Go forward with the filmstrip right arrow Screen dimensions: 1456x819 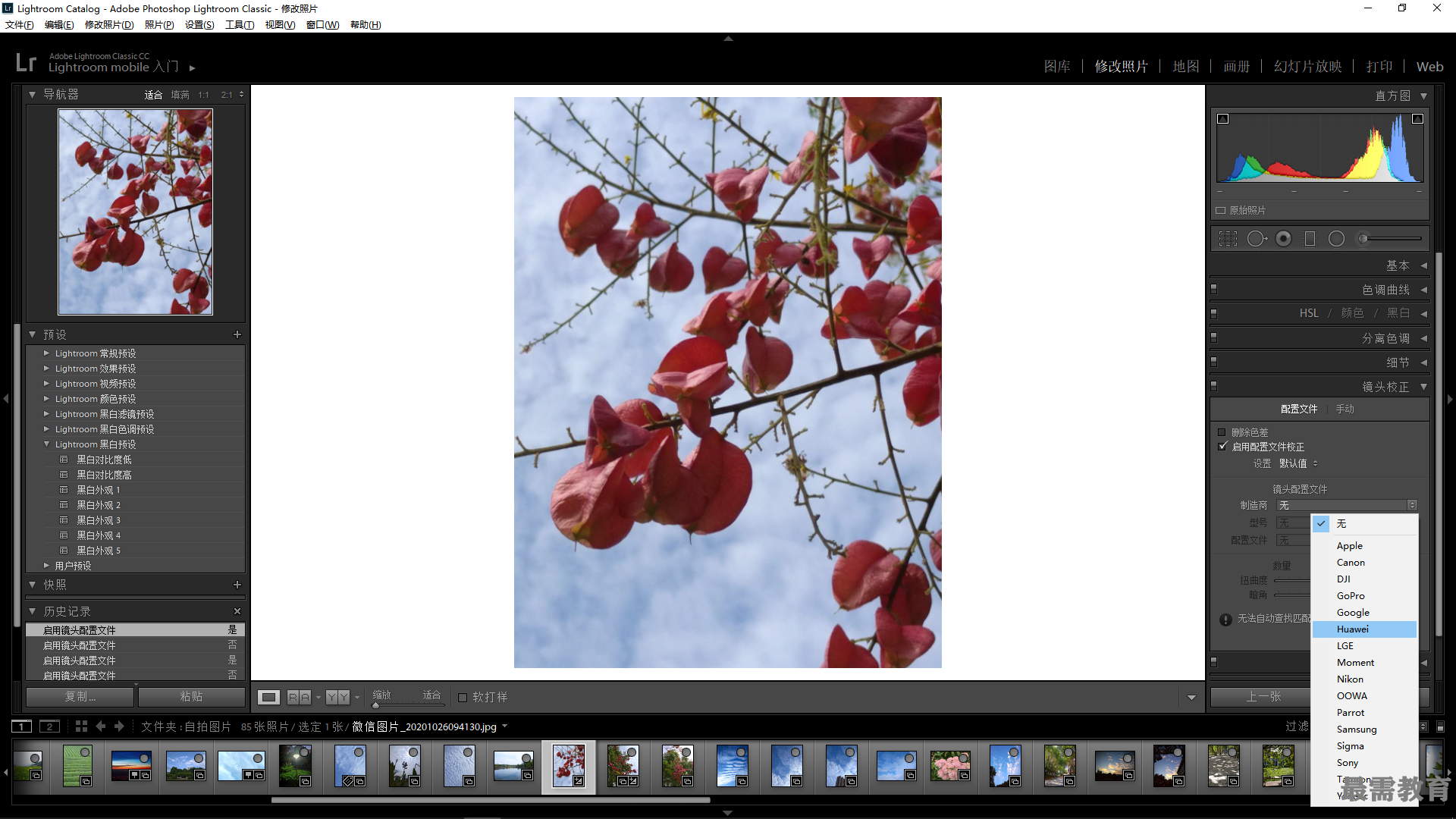click(119, 726)
